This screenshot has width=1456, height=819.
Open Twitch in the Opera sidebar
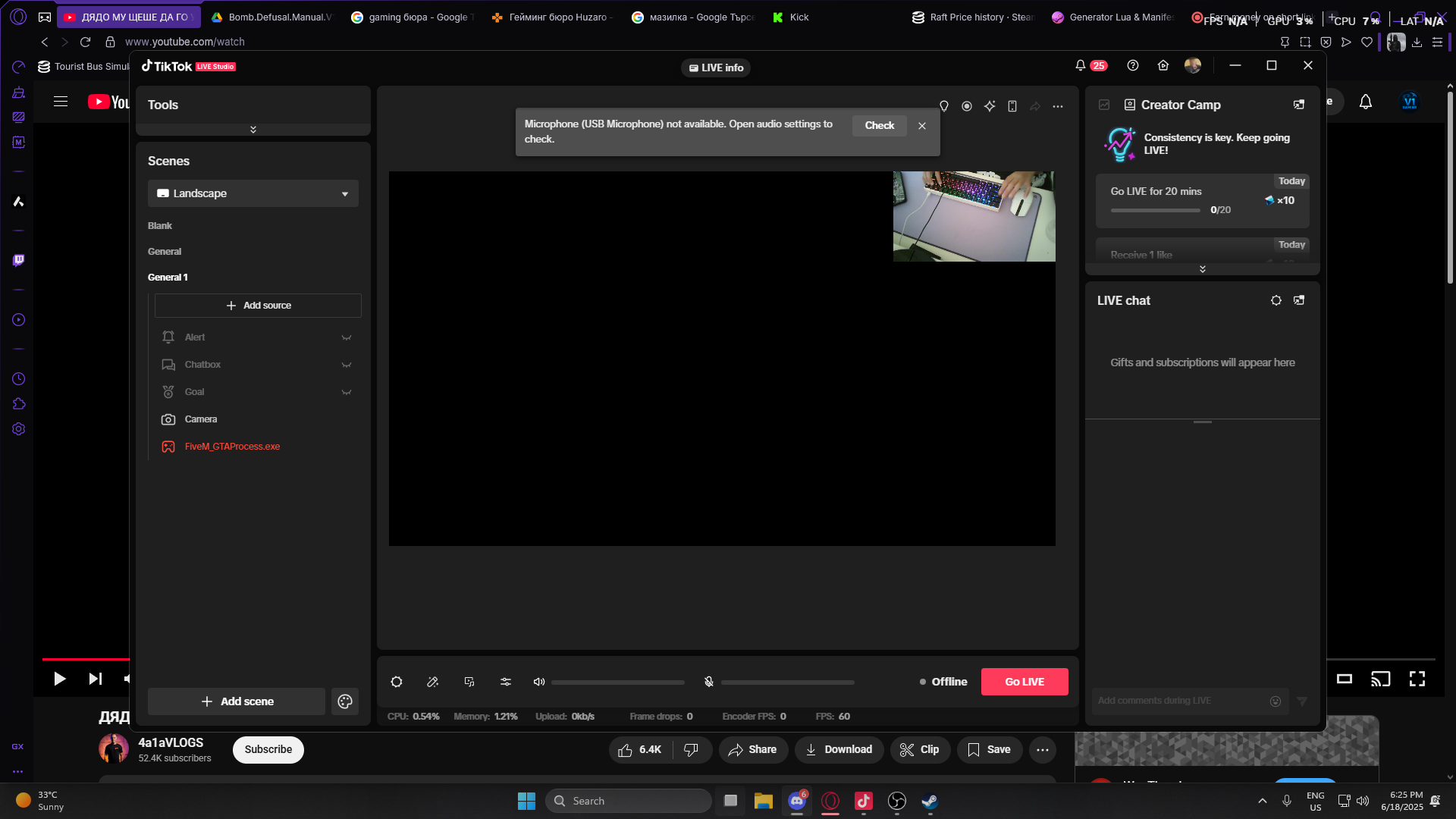click(19, 260)
